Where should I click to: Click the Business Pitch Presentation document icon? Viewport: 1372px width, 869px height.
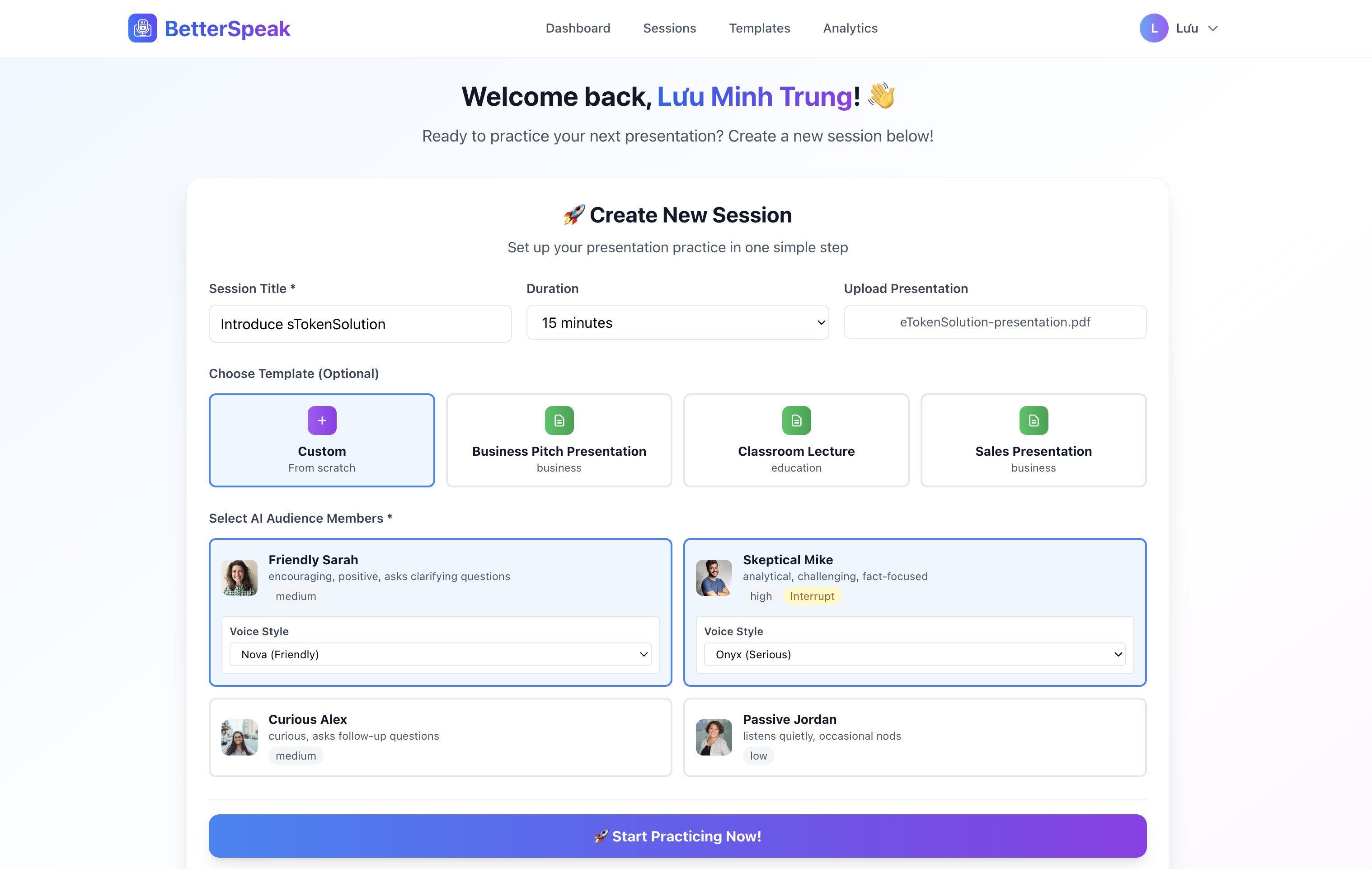pos(559,420)
